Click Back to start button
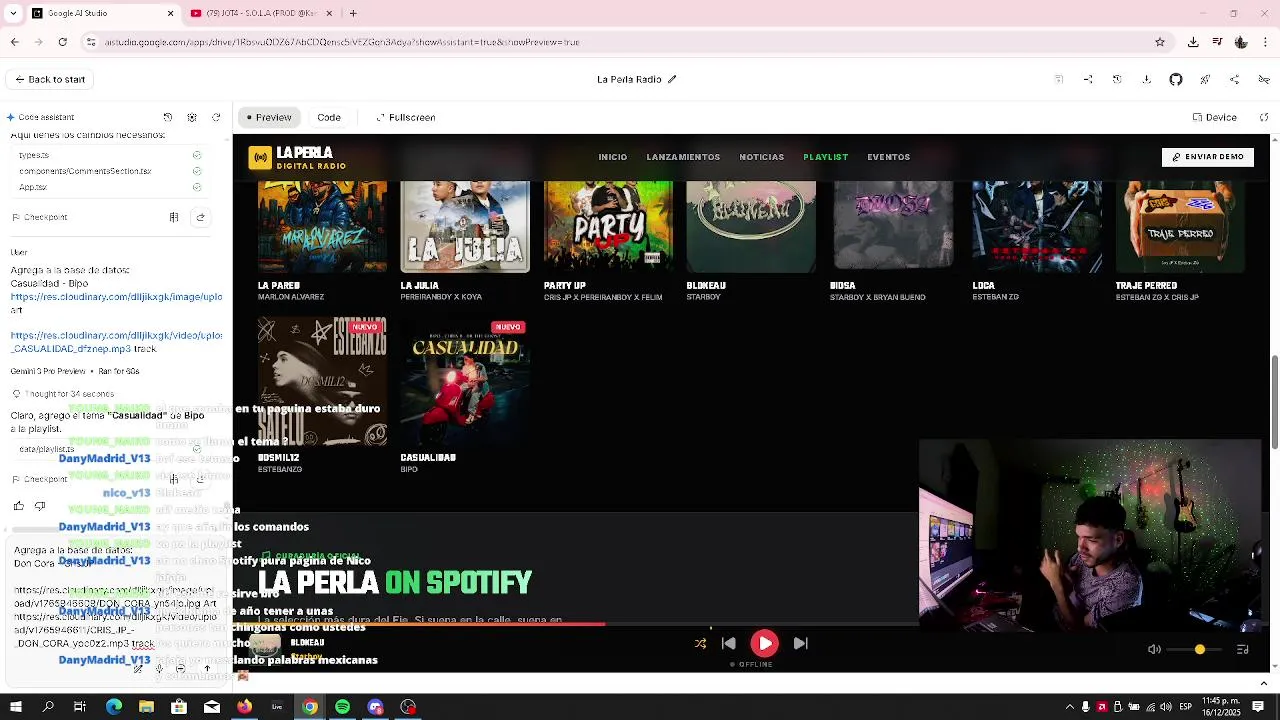Viewport: 1280px width, 720px height. coord(50,79)
